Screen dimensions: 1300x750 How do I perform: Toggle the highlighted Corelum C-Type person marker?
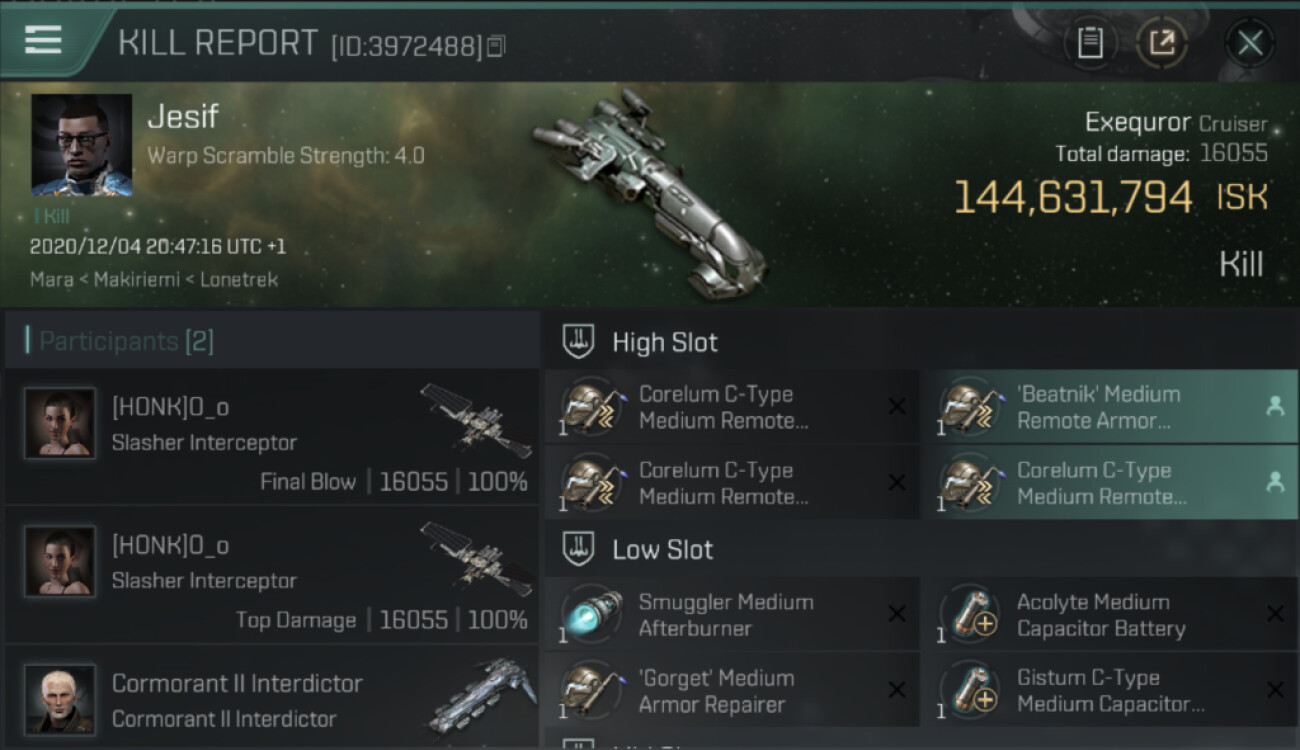tap(1274, 482)
